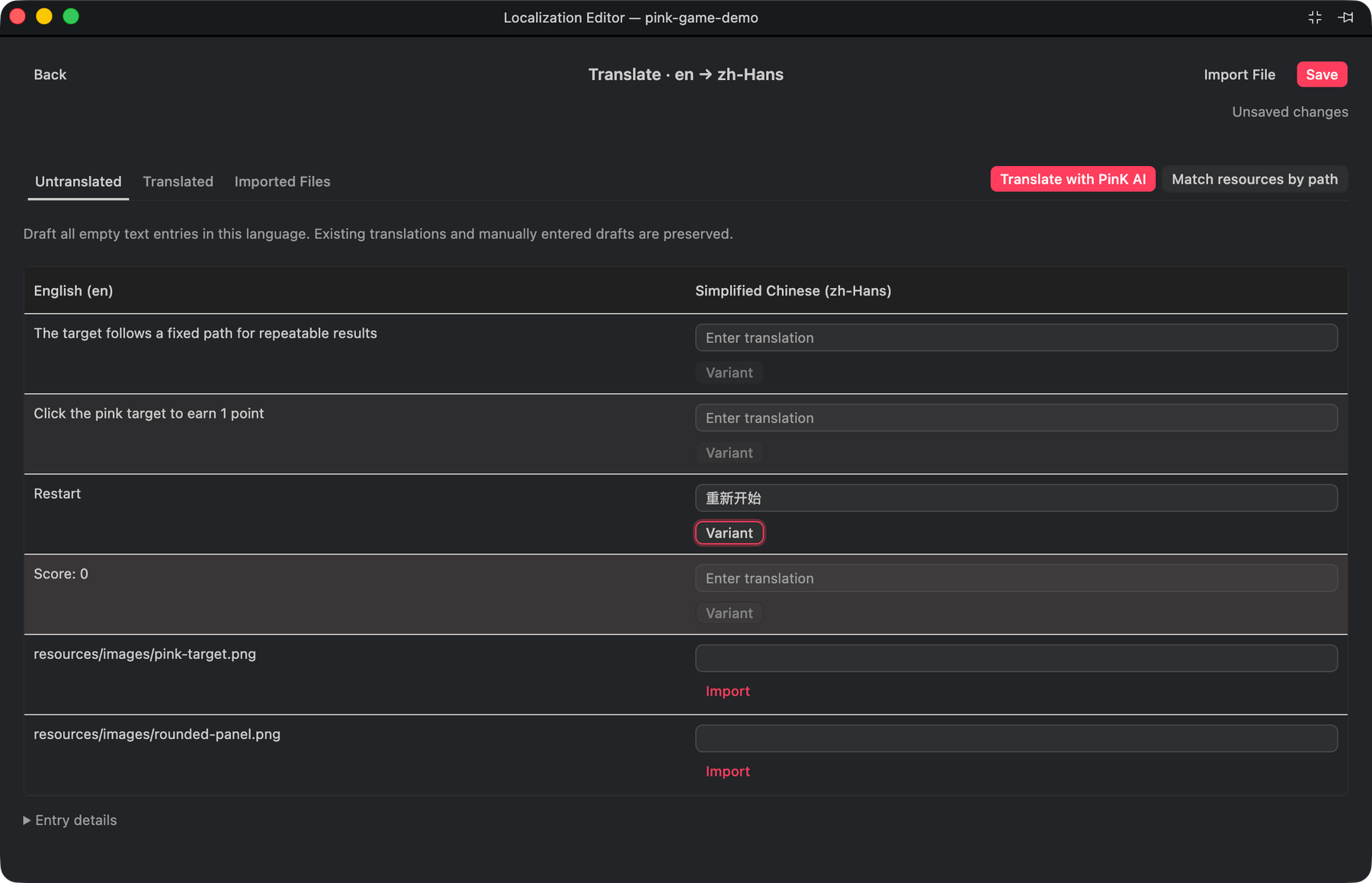The height and width of the screenshot is (883, 1372).
Task: Focus translation field for 'fixed path' entry
Action: click(1016, 338)
